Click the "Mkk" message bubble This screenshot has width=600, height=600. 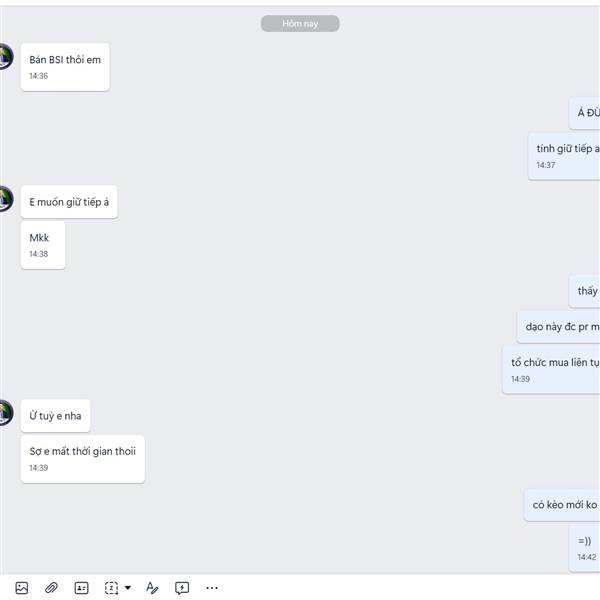tap(43, 245)
